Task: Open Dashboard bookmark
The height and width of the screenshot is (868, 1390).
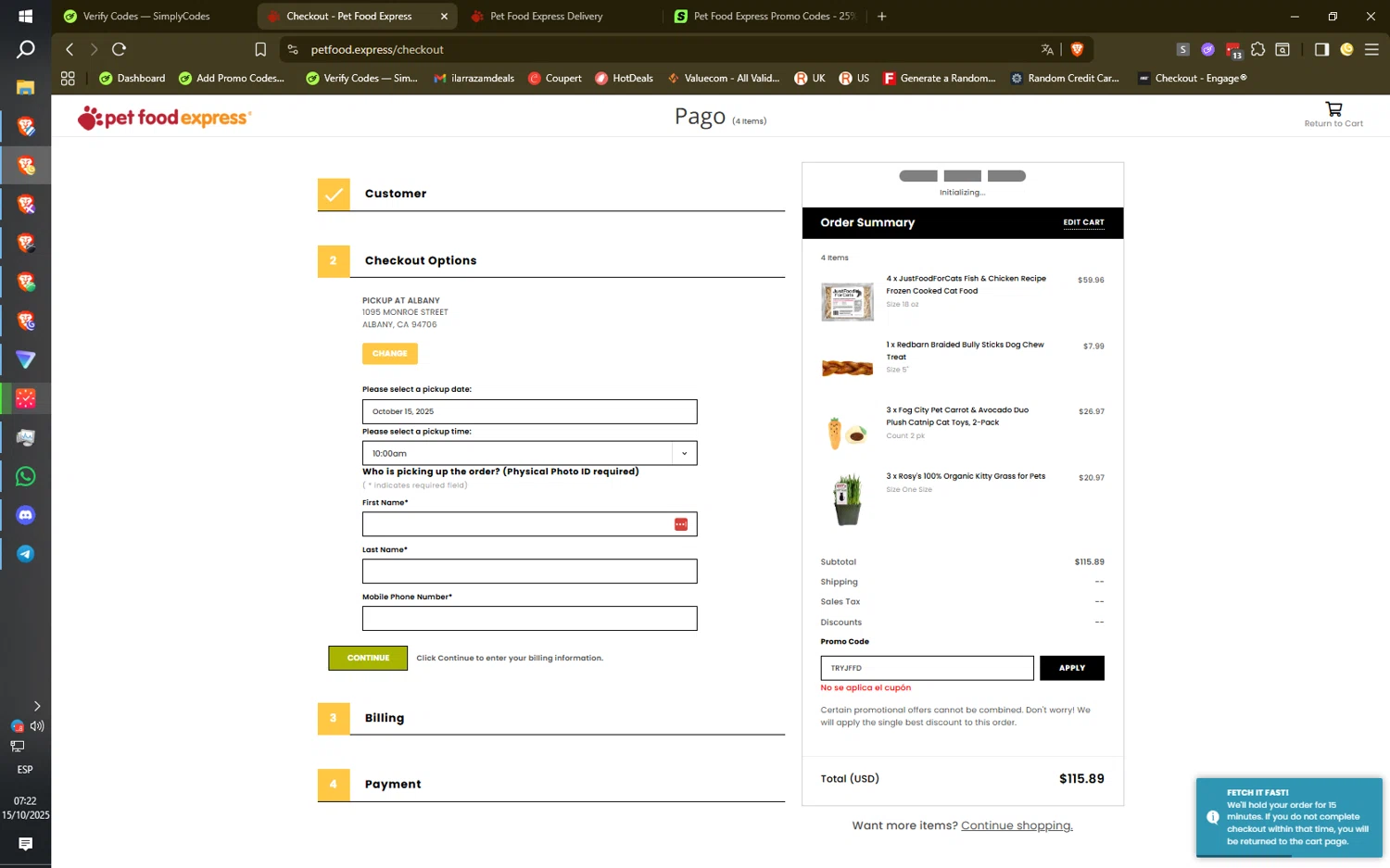Action: pyautogui.click(x=132, y=79)
